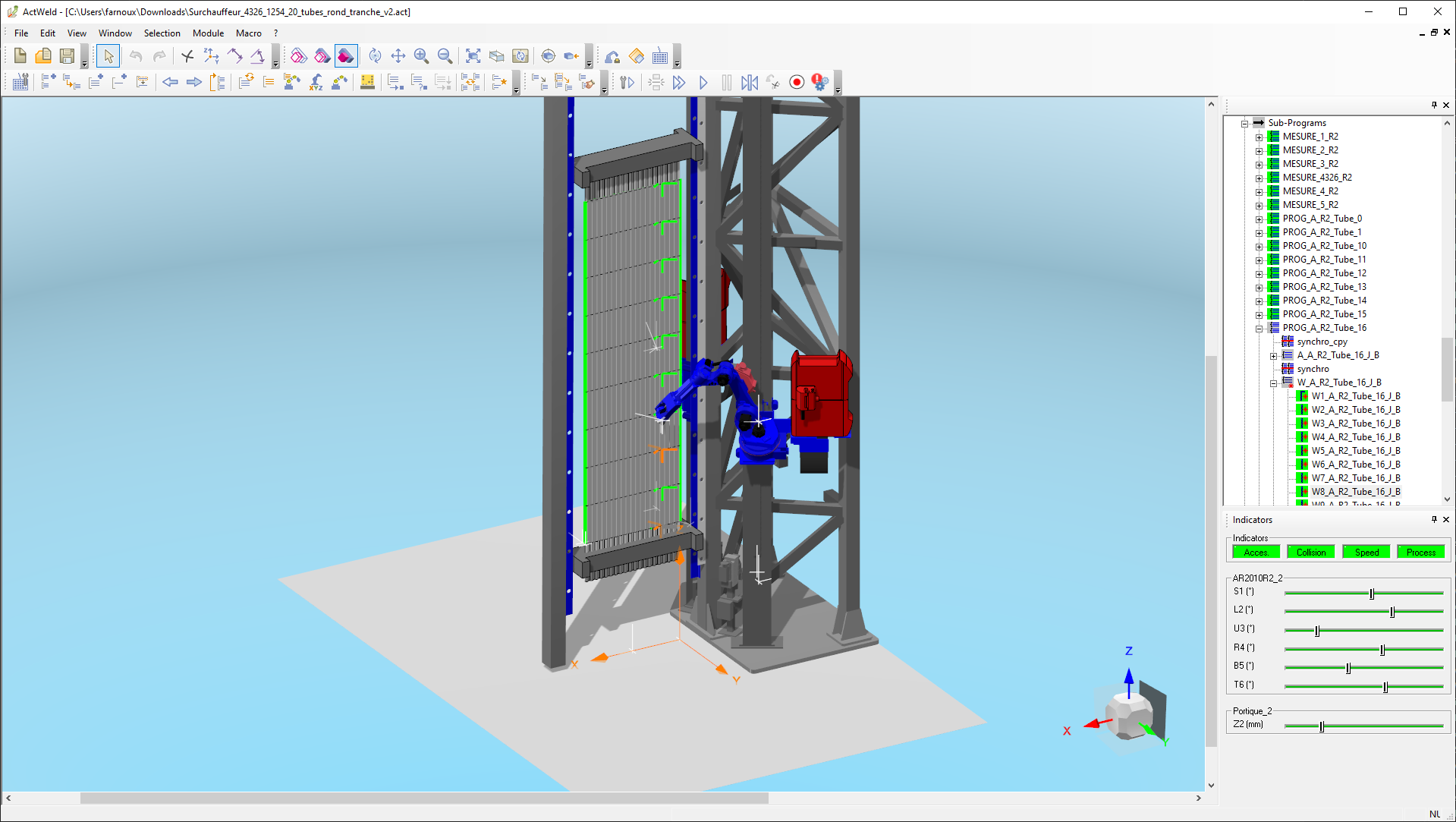Click the green Speed indicator button

[x=1366, y=553]
